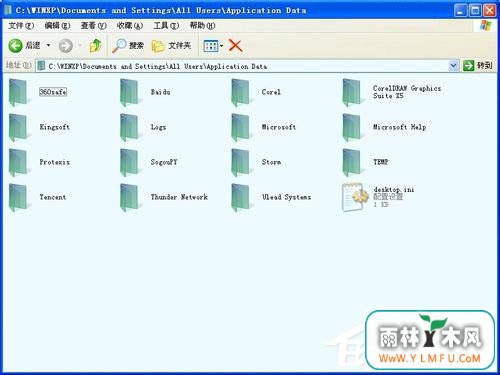Open the 编辑(E) menu
This screenshot has width=500, height=375.
(x=57, y=25)
